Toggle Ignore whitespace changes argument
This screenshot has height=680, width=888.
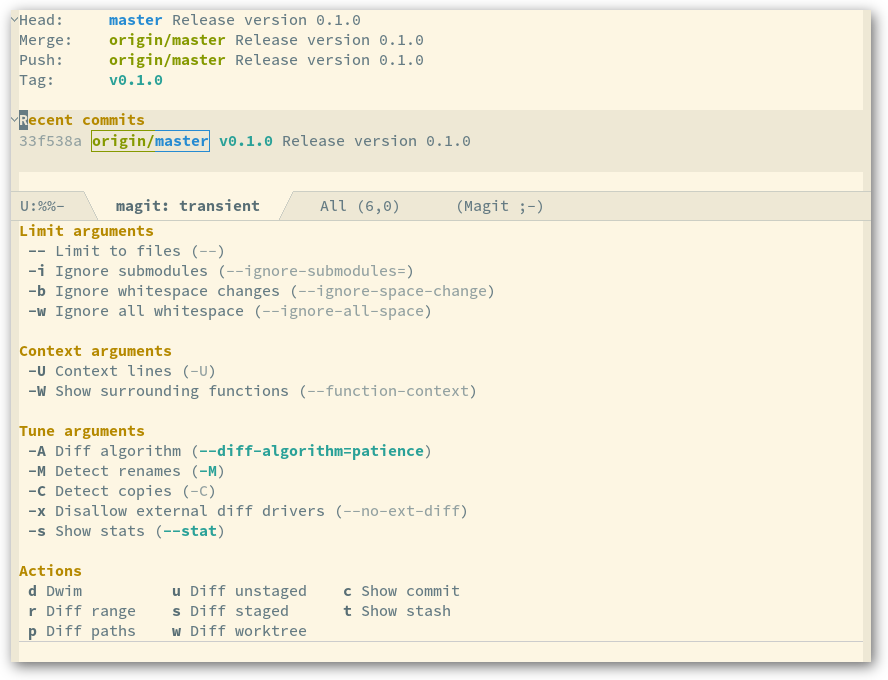pyautogui.click(x=261, y=291)
